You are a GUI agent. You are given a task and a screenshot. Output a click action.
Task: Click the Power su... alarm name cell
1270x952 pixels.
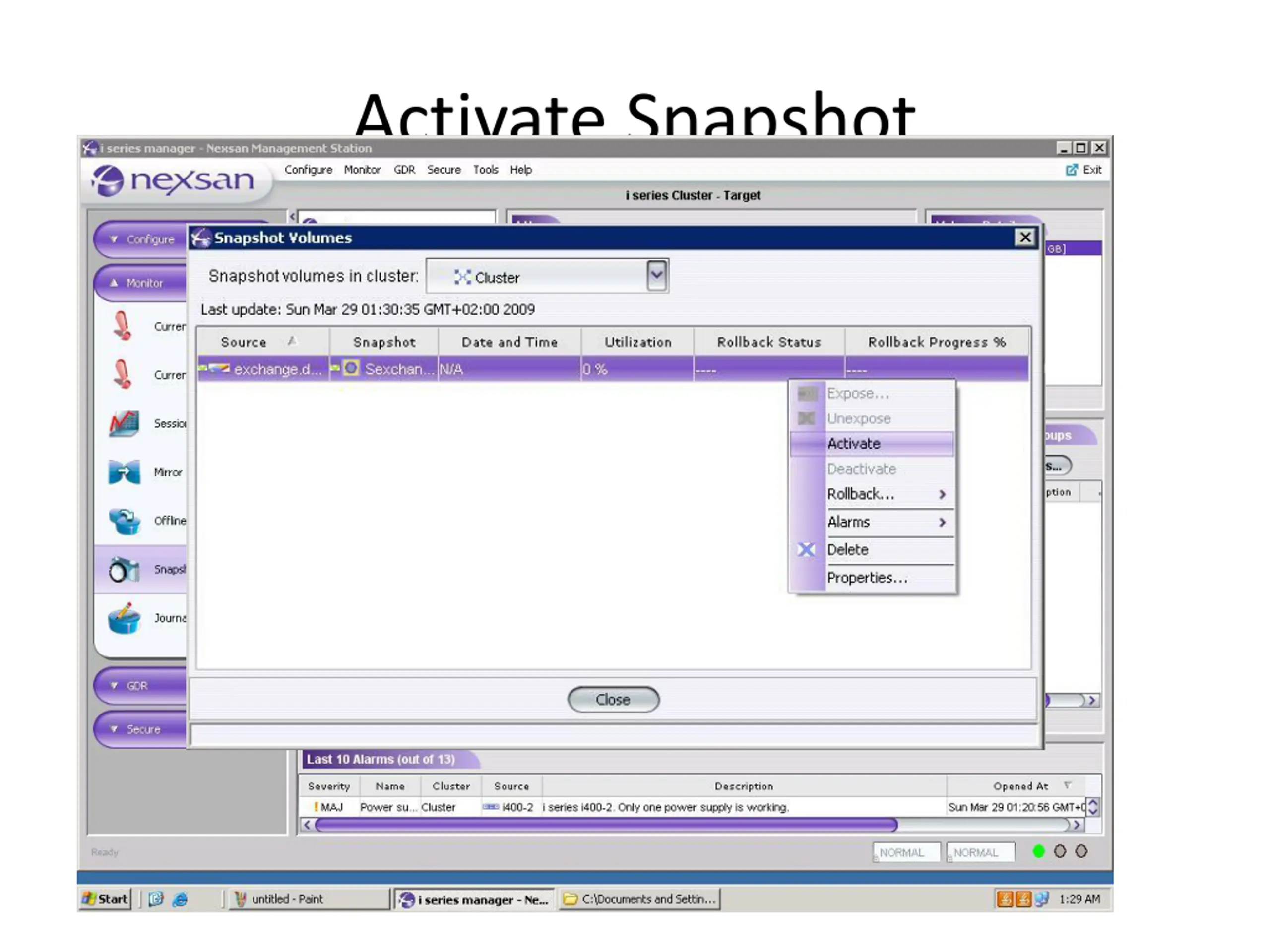(389, 807)
